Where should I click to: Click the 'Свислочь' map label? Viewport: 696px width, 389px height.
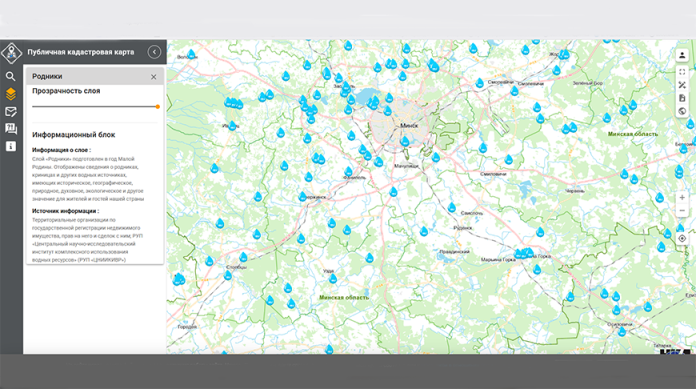point(471,213)
